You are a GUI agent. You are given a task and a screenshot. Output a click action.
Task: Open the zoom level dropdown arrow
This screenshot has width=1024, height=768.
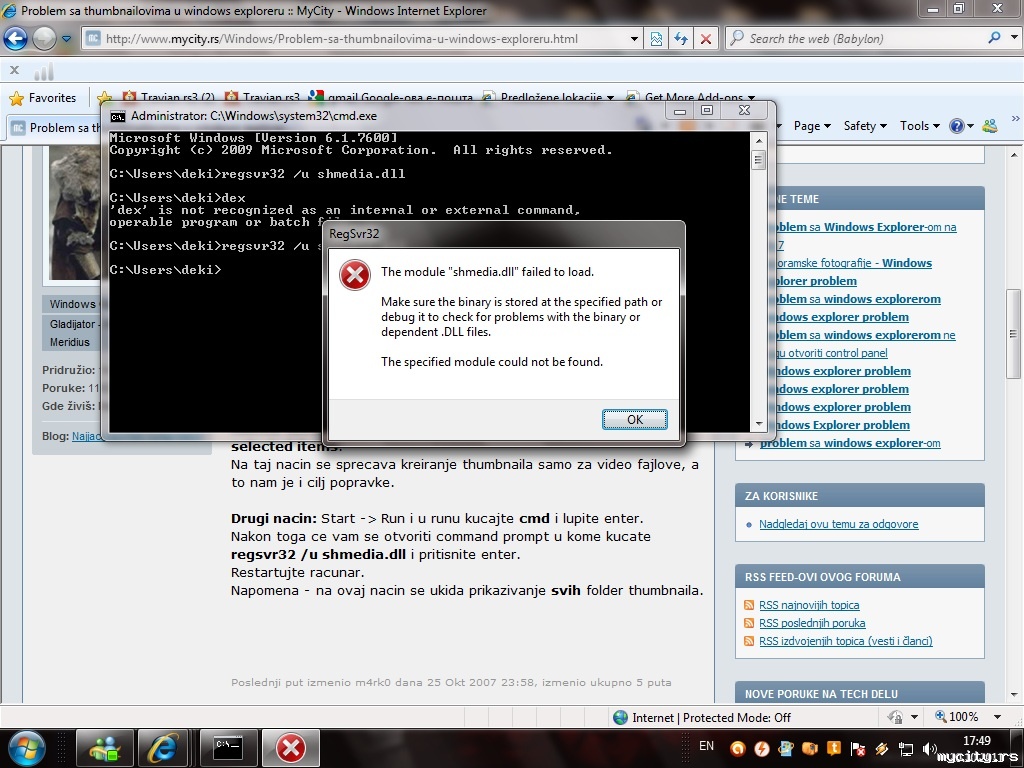pos(997,716)
